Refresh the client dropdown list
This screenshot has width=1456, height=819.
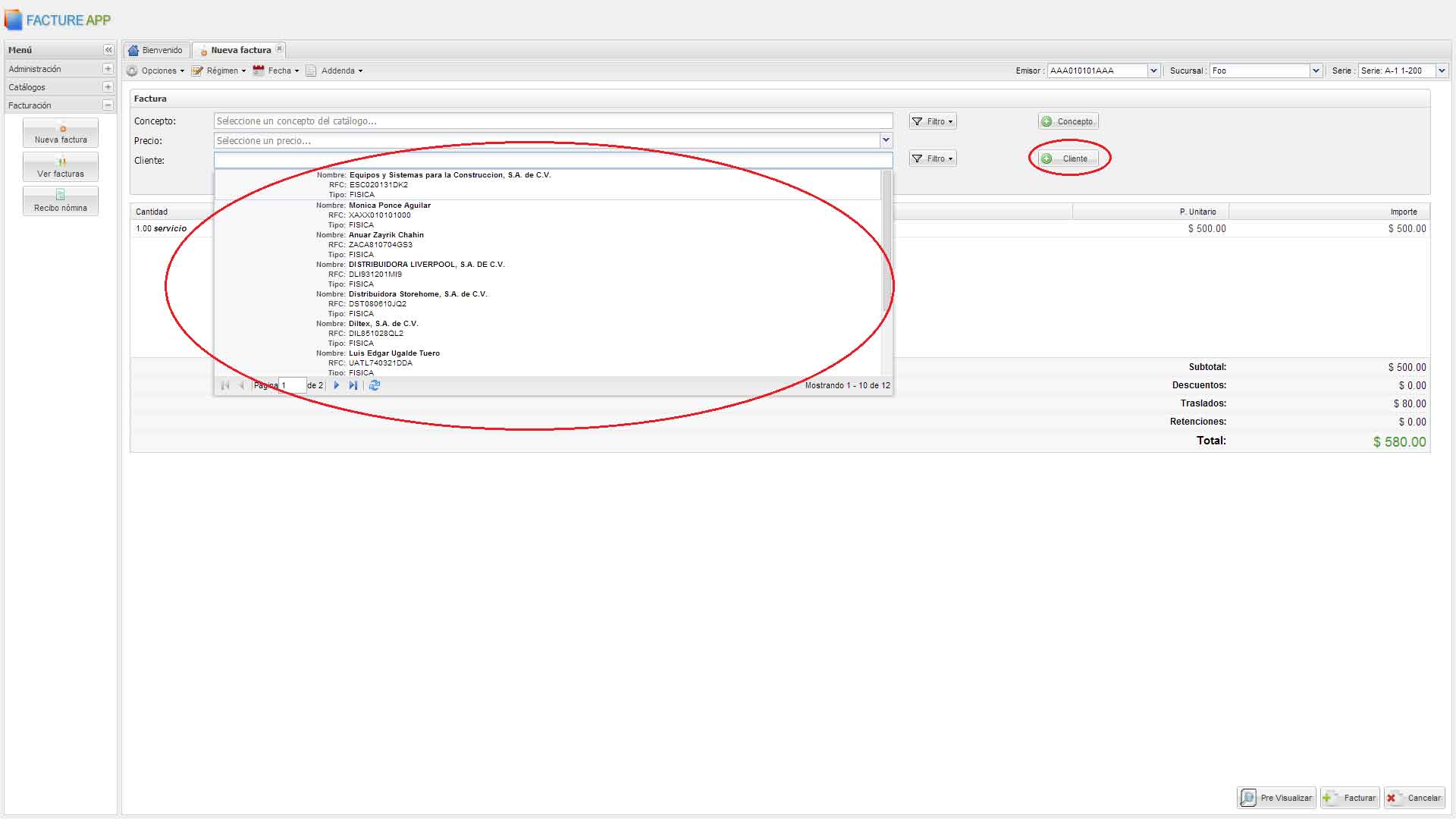point(375,385)
